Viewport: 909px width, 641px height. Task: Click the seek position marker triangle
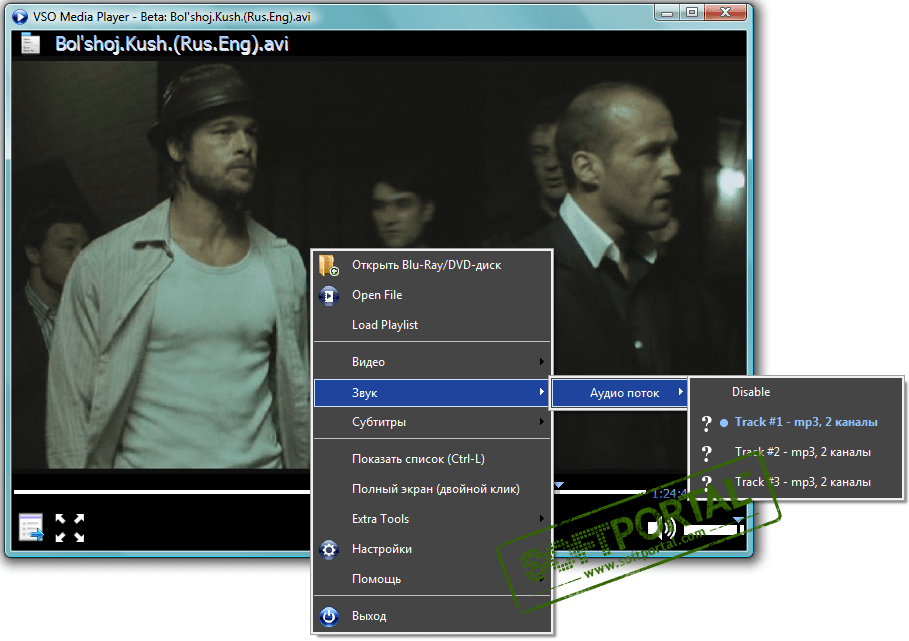coord(559,485)
